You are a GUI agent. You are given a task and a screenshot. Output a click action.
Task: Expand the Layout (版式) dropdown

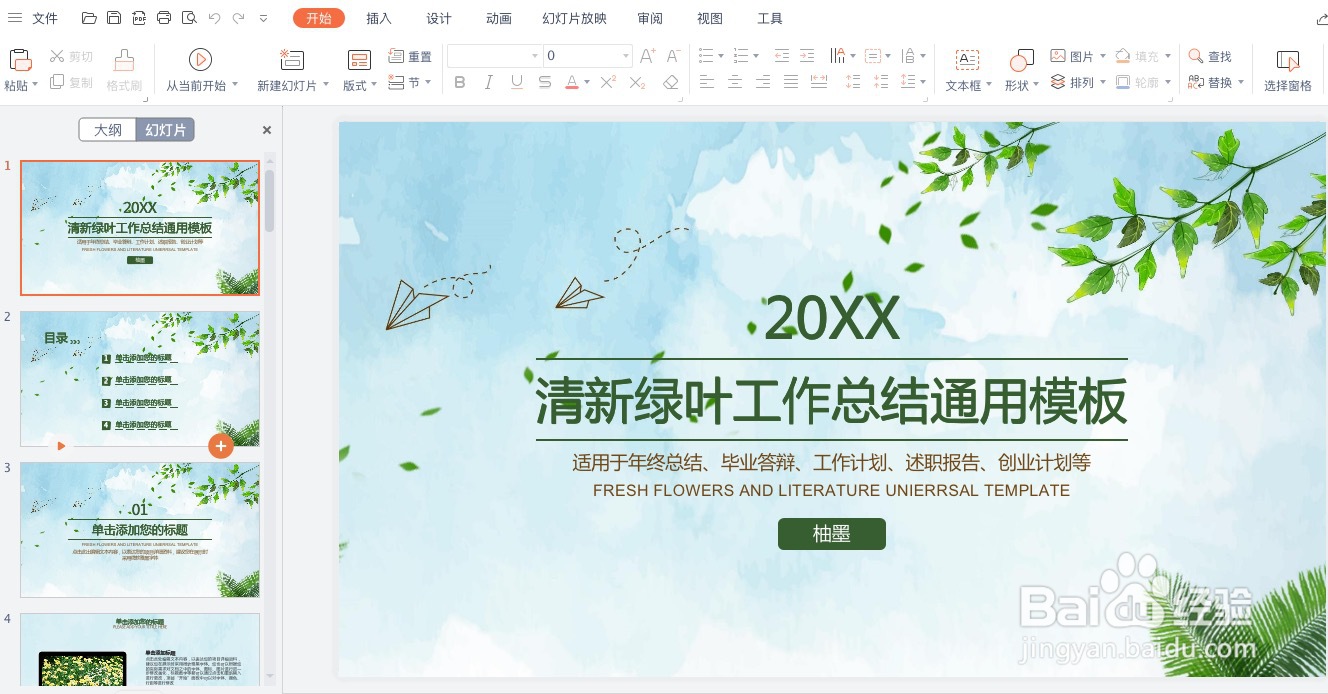tap(374, 85)
